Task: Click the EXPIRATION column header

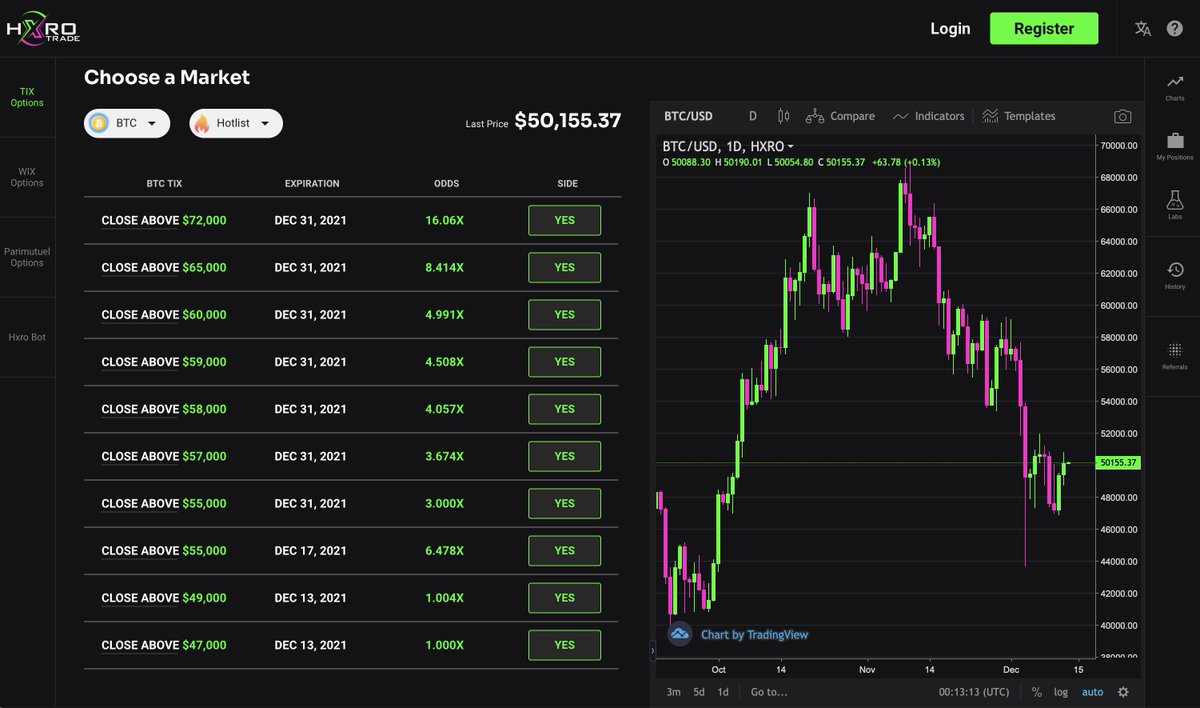Action: coord(312,184)
